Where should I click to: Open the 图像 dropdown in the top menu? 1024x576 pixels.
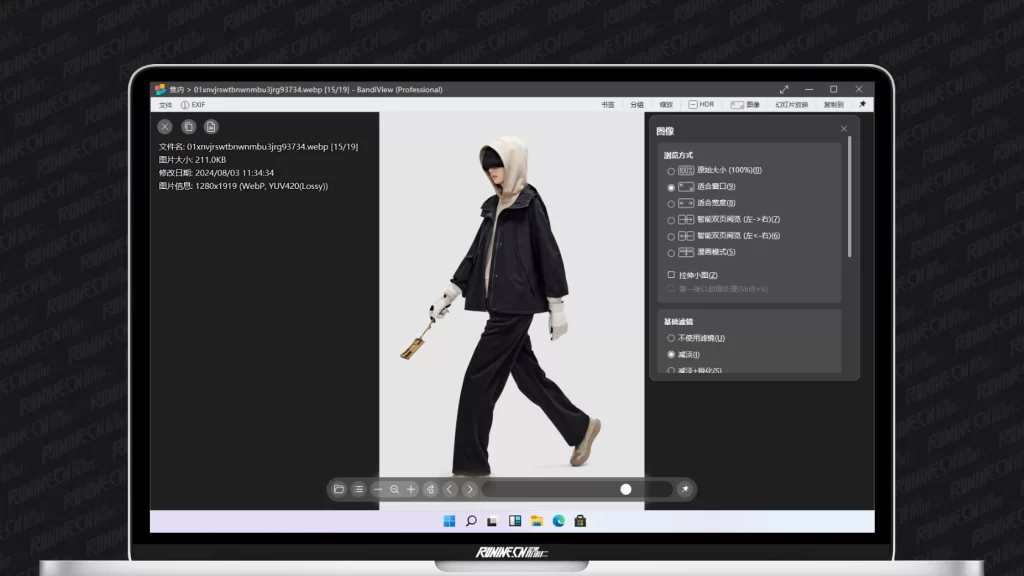click(x=745, y=104)
